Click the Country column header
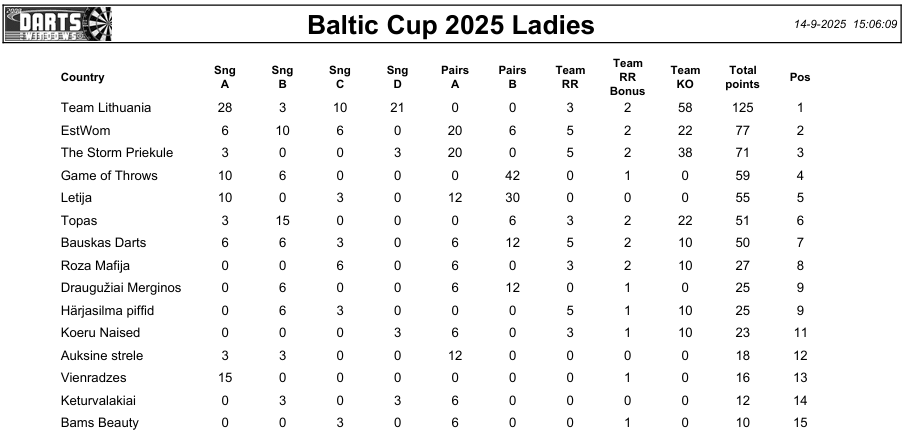The image size is (904, 440). pyautogui.click(x=82, y=77)
